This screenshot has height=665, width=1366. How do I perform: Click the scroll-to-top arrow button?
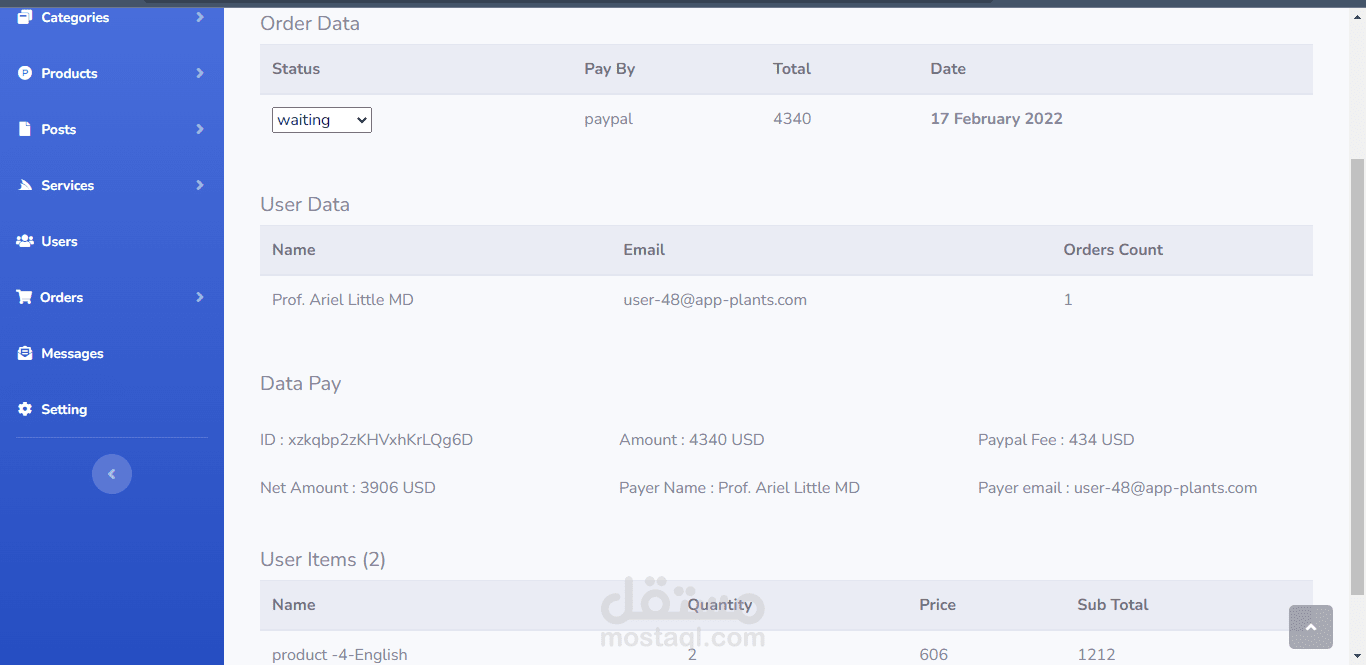(x=1310, y=627)
